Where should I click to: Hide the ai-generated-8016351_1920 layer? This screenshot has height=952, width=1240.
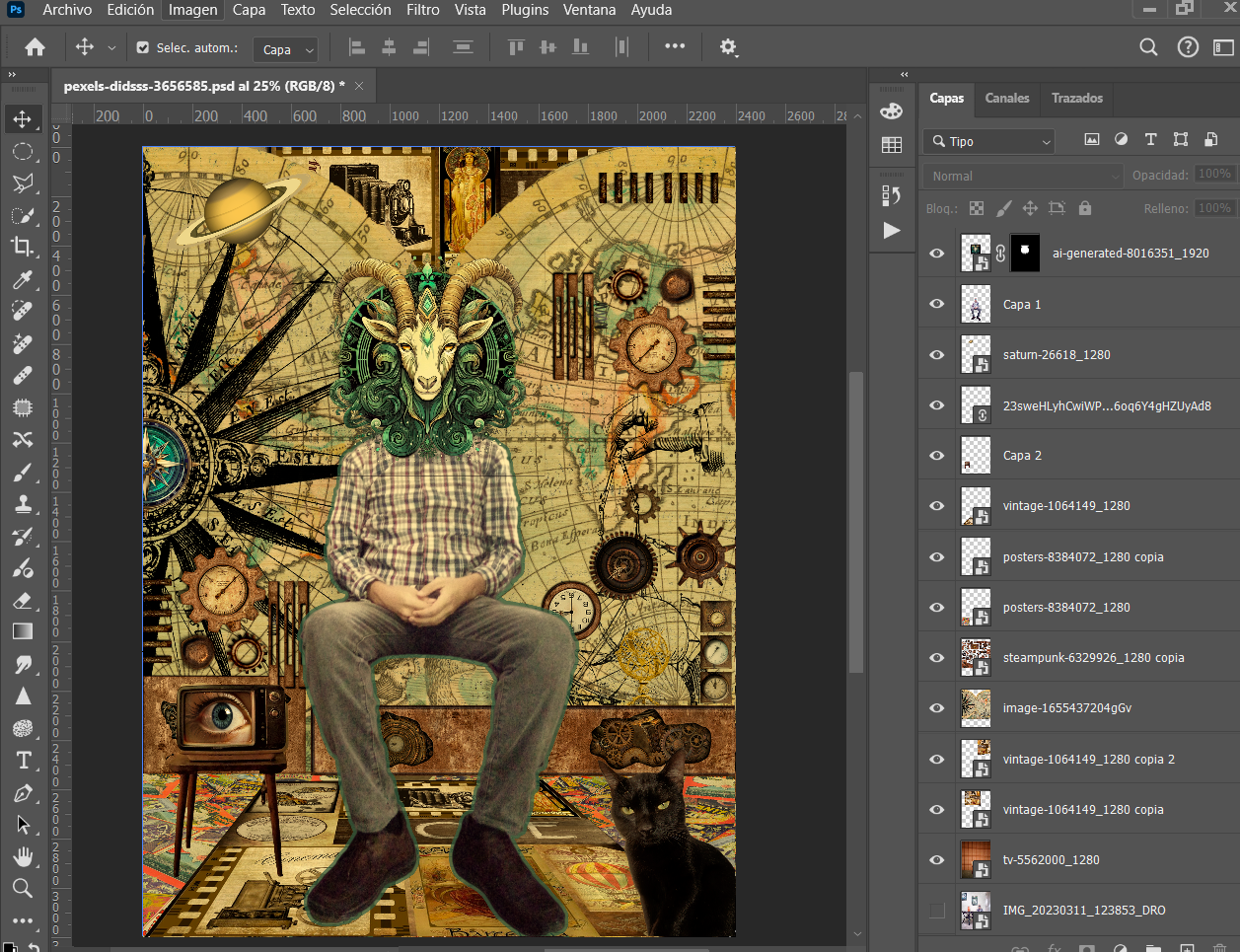point(937,254)
